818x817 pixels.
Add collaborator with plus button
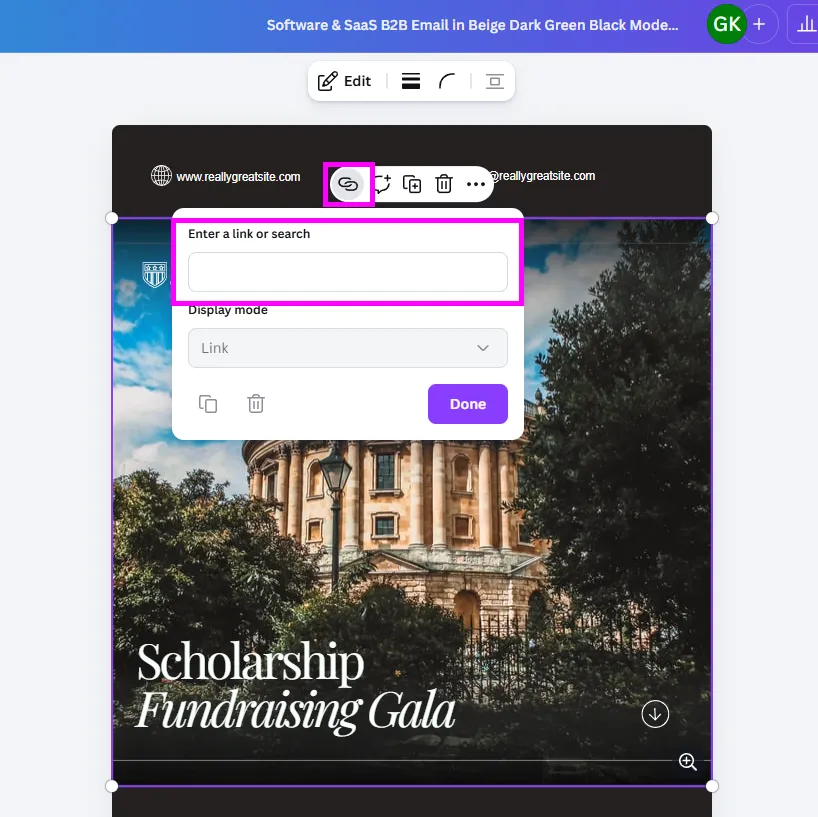tap(760, 24)
